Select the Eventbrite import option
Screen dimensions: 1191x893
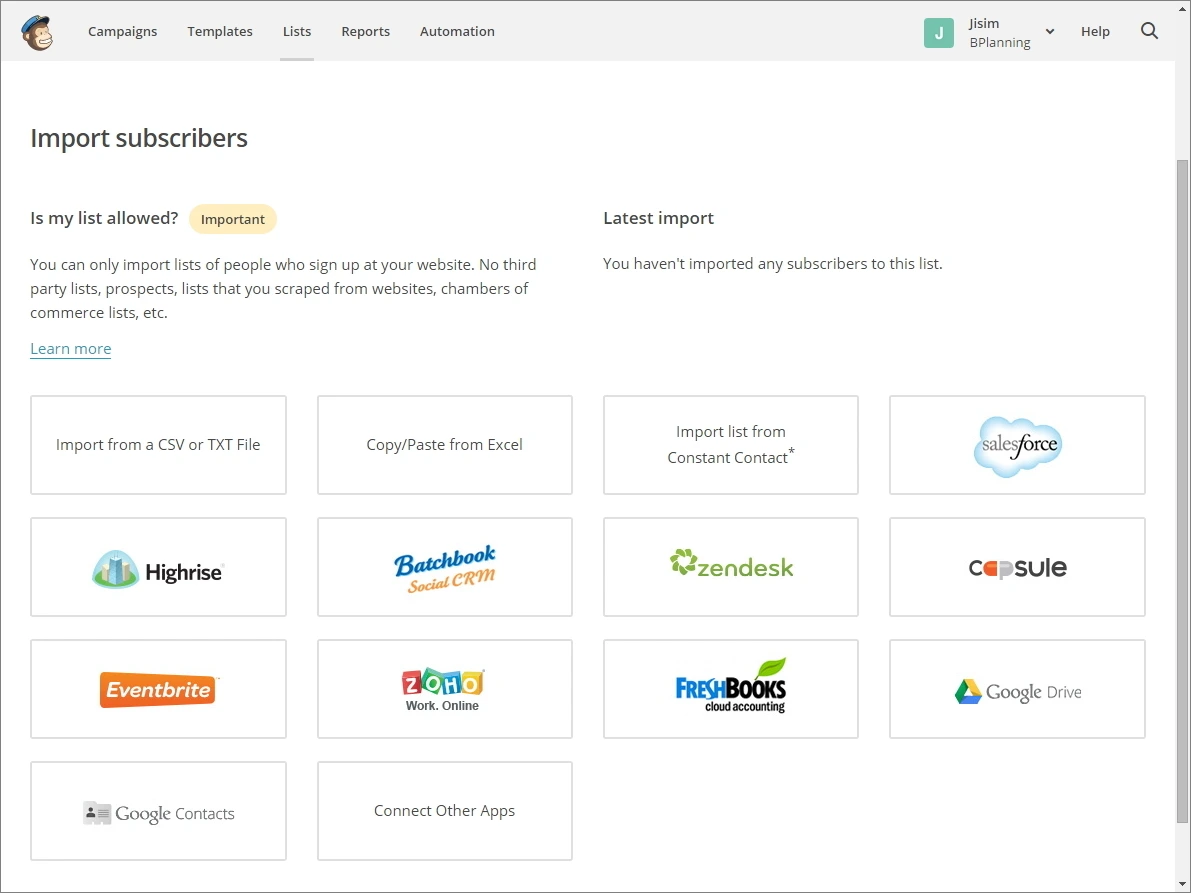[x=158, y=689]
